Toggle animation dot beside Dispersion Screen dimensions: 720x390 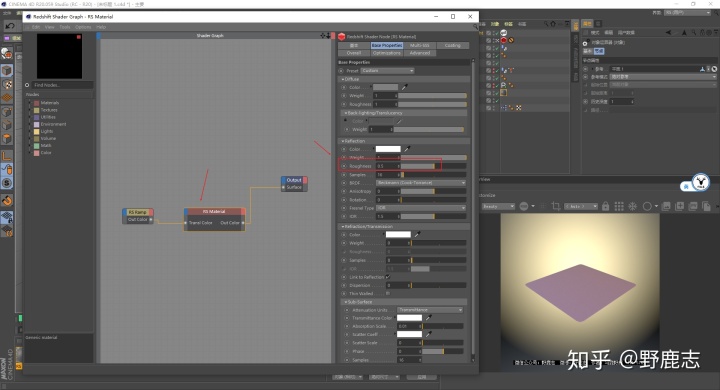click(344, 285)
